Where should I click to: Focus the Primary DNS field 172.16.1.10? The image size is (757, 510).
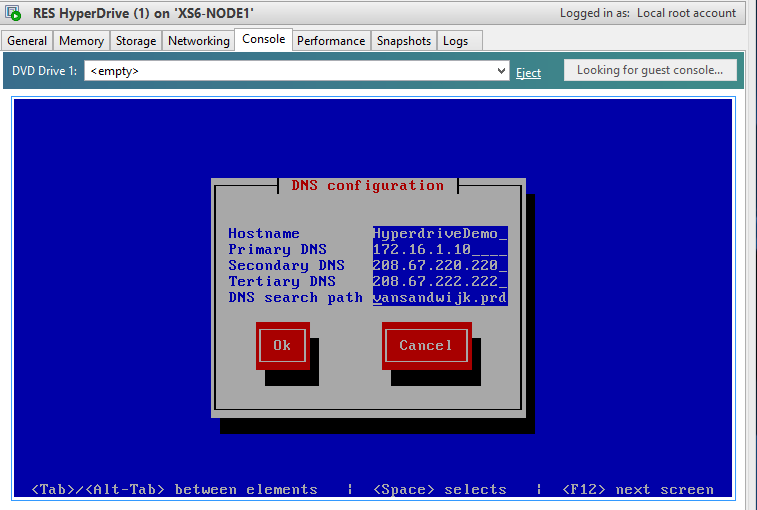[440, 250]
